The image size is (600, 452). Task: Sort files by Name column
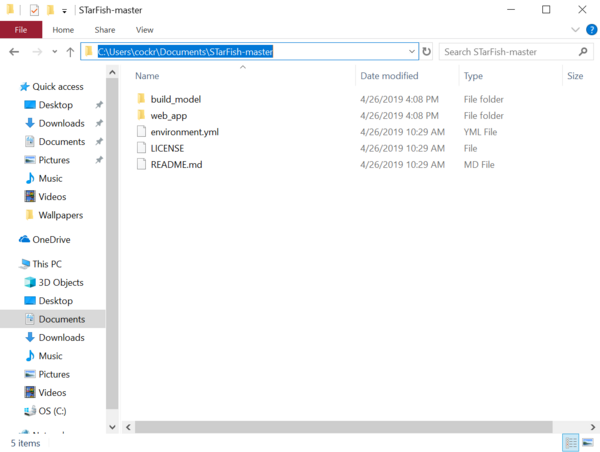pyautogui.click(x=147, y=76)
